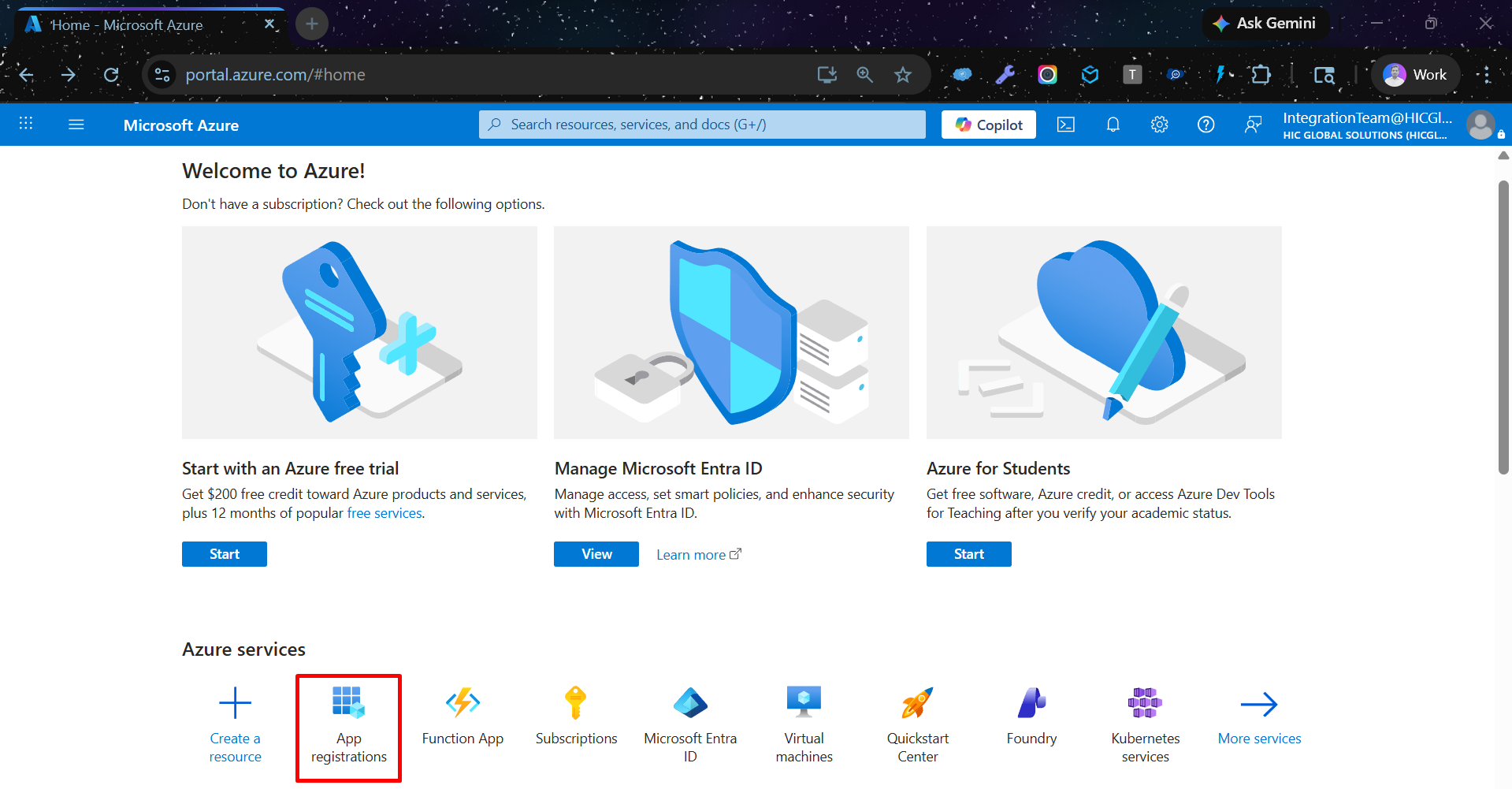Open Support and troubleshooting help icon

1206,125
